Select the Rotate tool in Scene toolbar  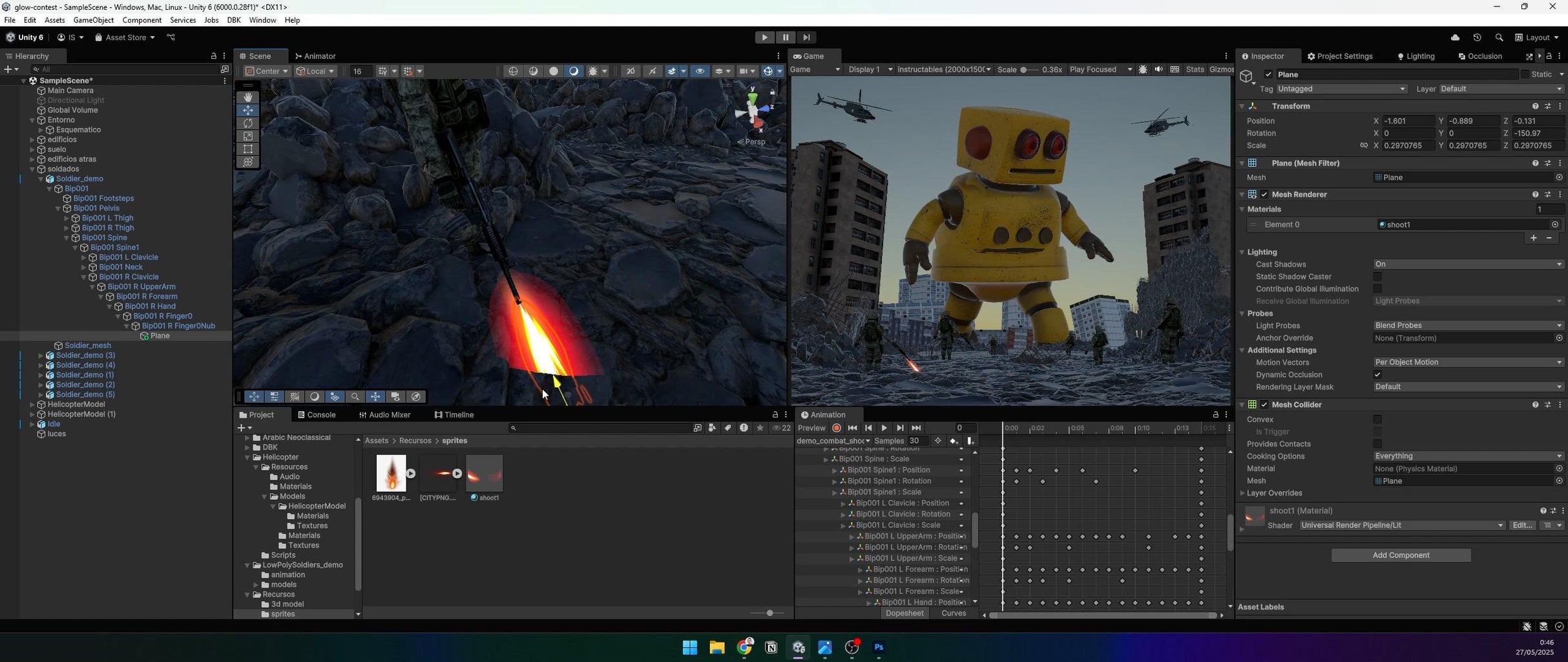[248, 123]
